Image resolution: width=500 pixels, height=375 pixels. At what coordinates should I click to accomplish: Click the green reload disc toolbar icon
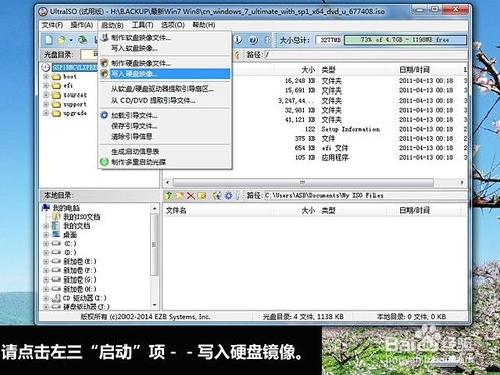coord(82,40)
